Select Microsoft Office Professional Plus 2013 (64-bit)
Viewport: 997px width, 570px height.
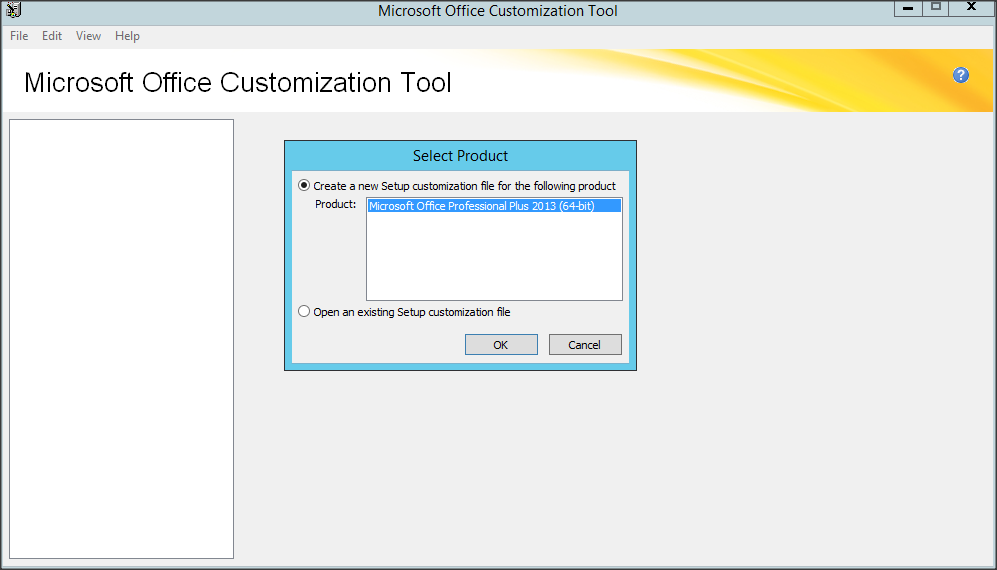click(482, 206)
